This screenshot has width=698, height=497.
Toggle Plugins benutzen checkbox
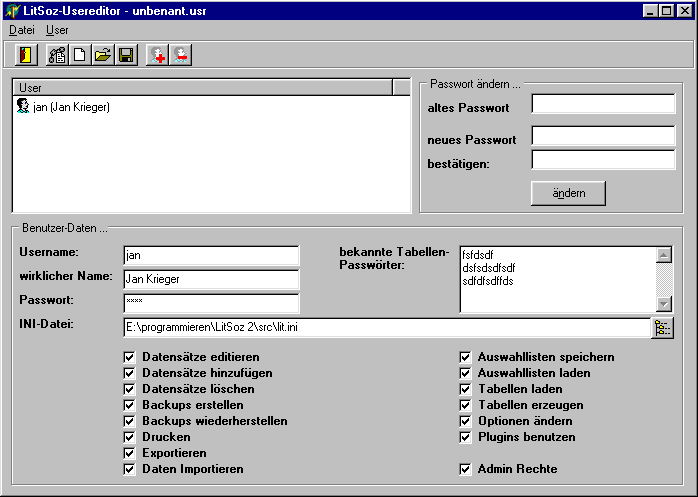(465, 437)
